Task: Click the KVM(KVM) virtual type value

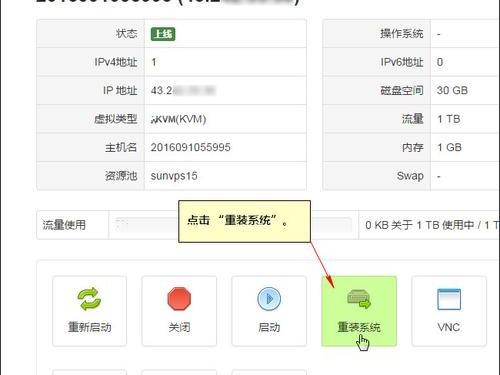Action: [x=178, y=119]
